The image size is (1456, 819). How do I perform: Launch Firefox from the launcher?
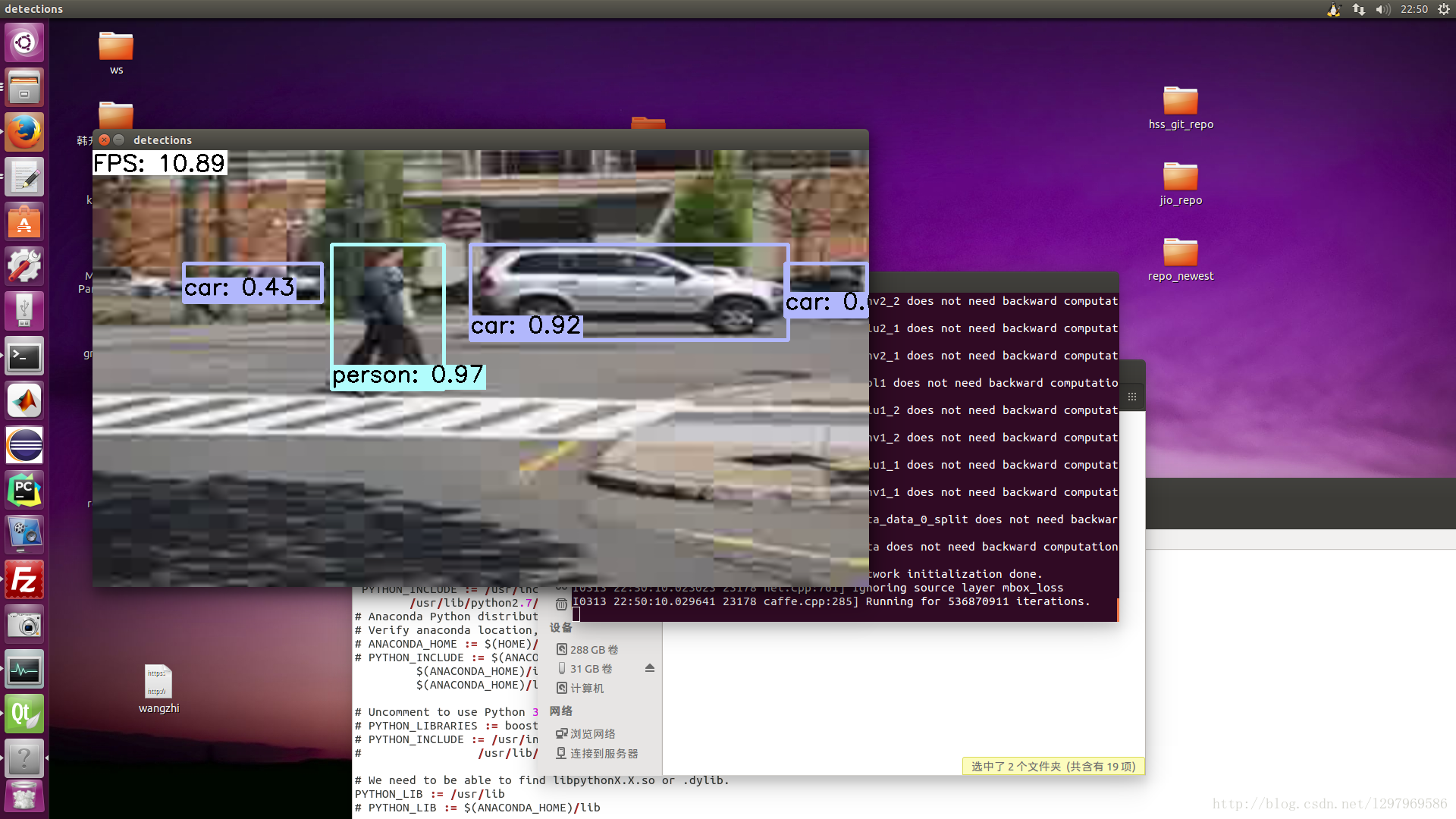pyautogui.click(x=24, y=132)
